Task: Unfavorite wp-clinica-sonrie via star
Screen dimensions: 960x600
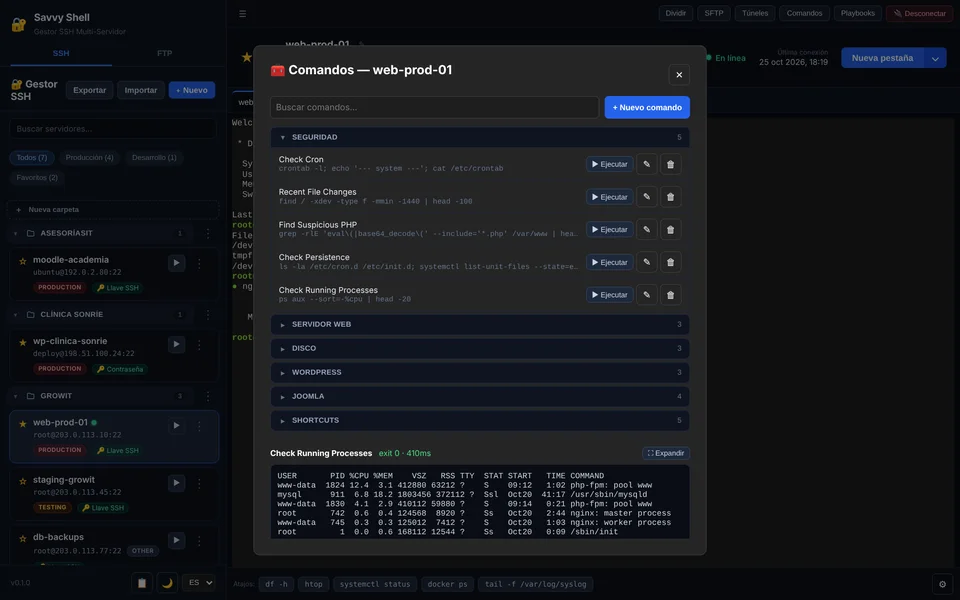Action: [x=23, y=342]
